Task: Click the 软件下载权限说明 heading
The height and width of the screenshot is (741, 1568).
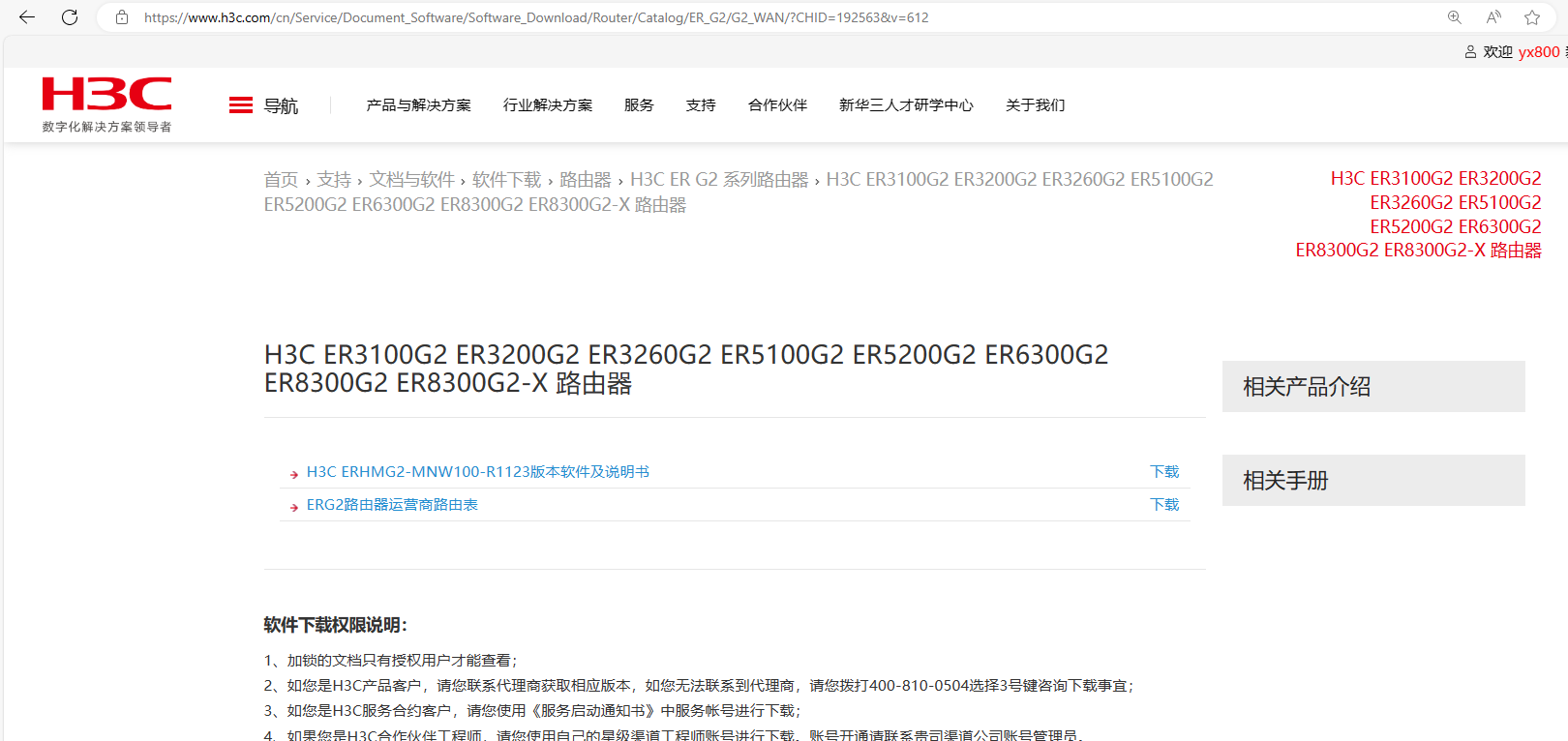Action: [335, 625]
